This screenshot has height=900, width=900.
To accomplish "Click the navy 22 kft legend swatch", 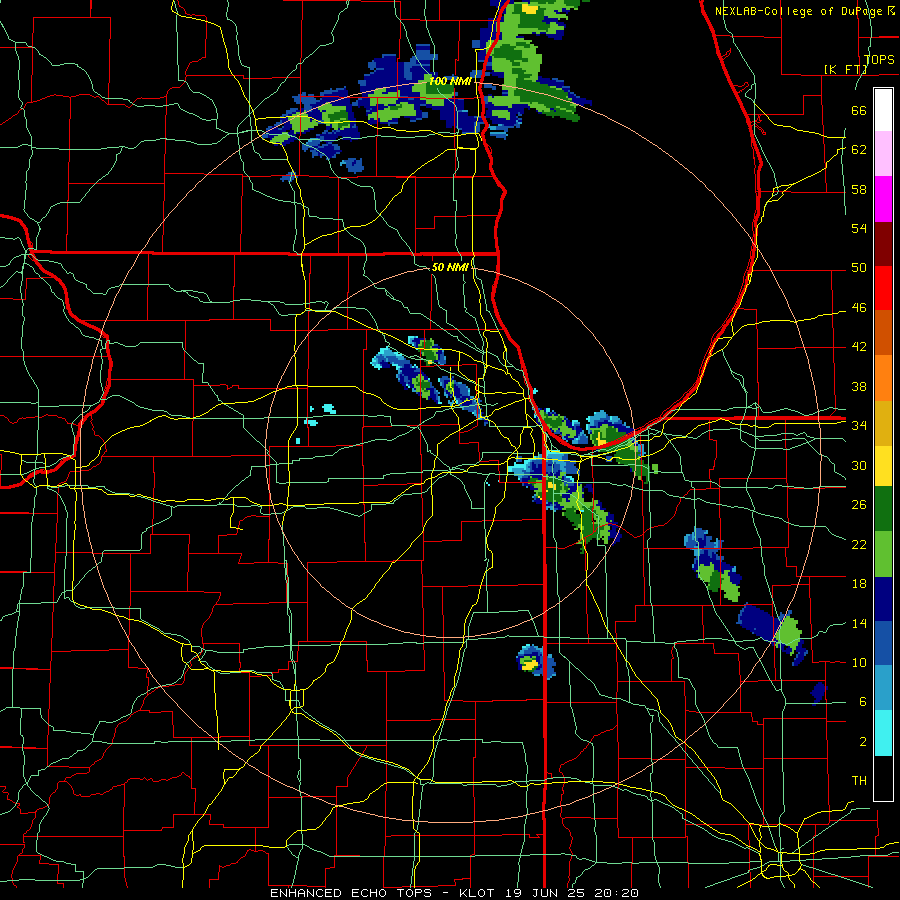I will click(883, 599).
